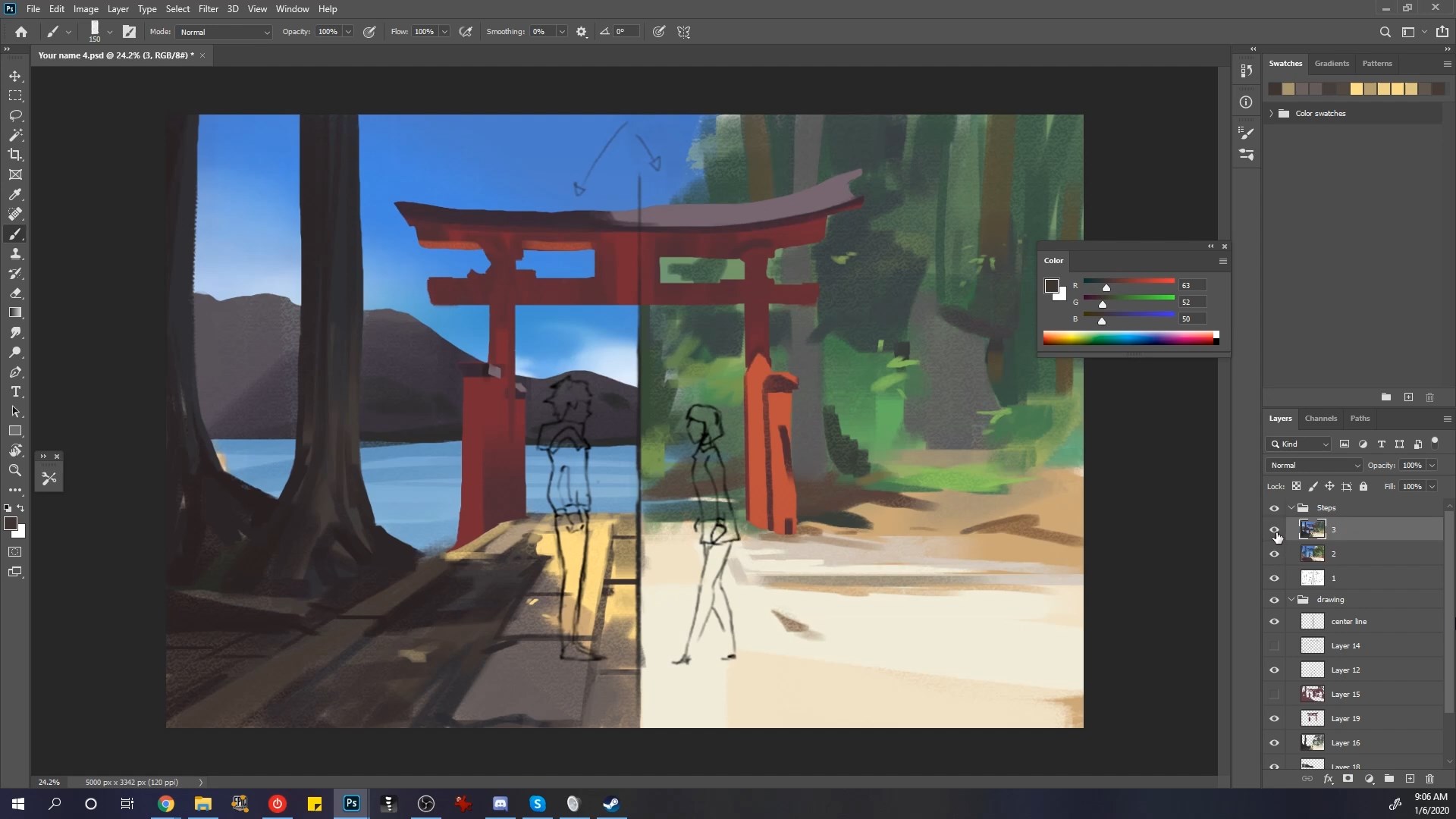
Task: Click the B value input field
Action: click(x=1192, y=319)
